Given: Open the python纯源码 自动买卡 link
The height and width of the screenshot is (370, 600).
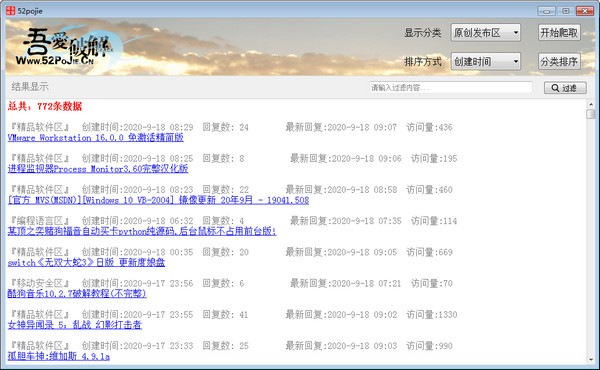Looking at the screenshot, I should pos(142,231).
